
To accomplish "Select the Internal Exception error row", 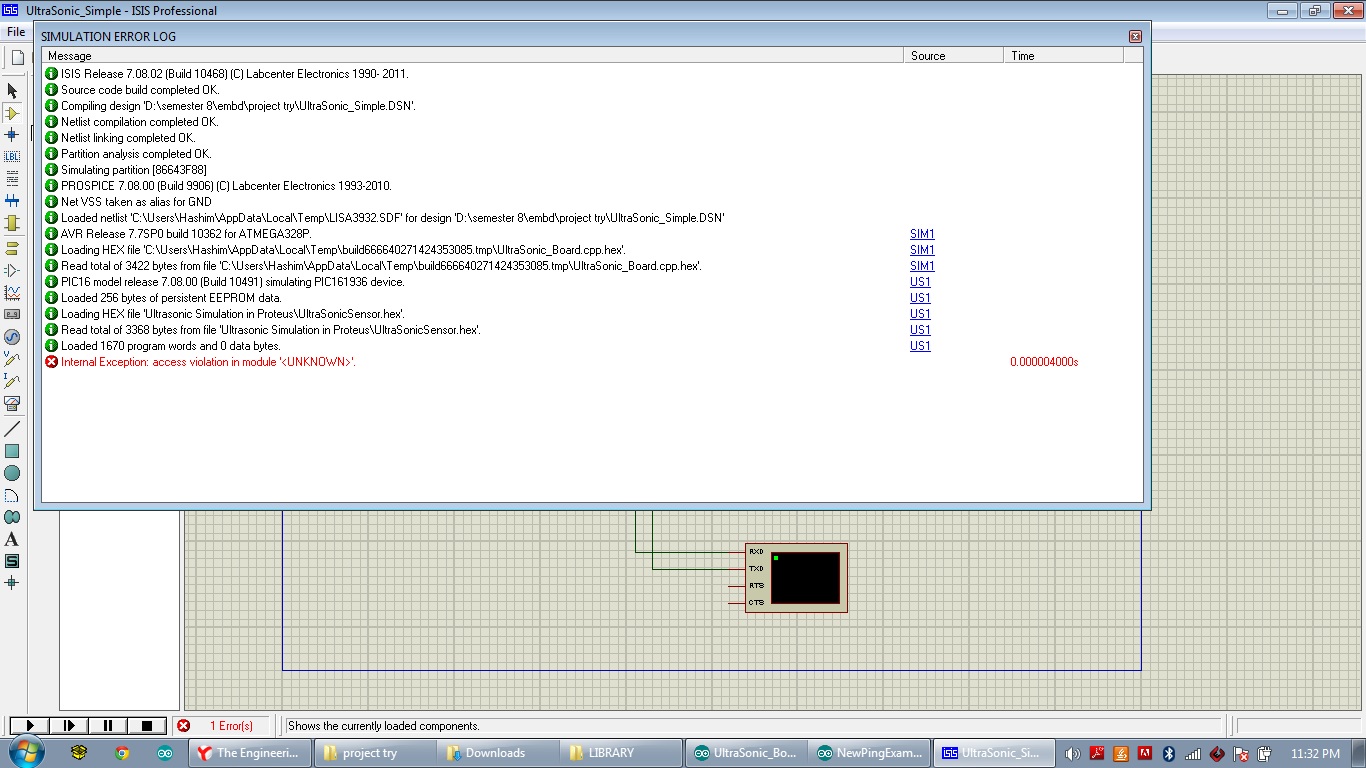I will 200,361.
